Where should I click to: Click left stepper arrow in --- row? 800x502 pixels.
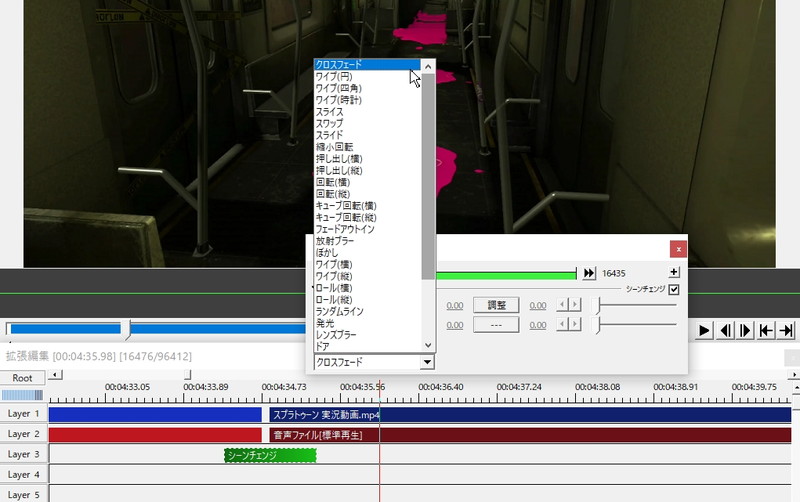[x=562, y=324]
